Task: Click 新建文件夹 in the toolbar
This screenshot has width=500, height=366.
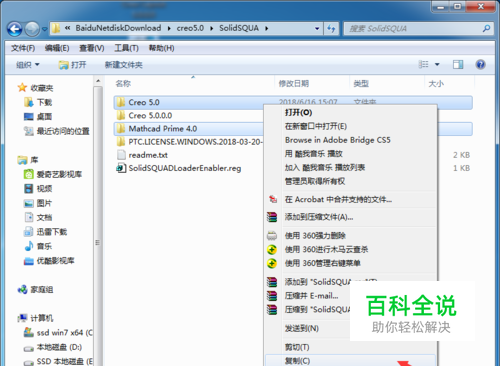Action: coord(124,65)
